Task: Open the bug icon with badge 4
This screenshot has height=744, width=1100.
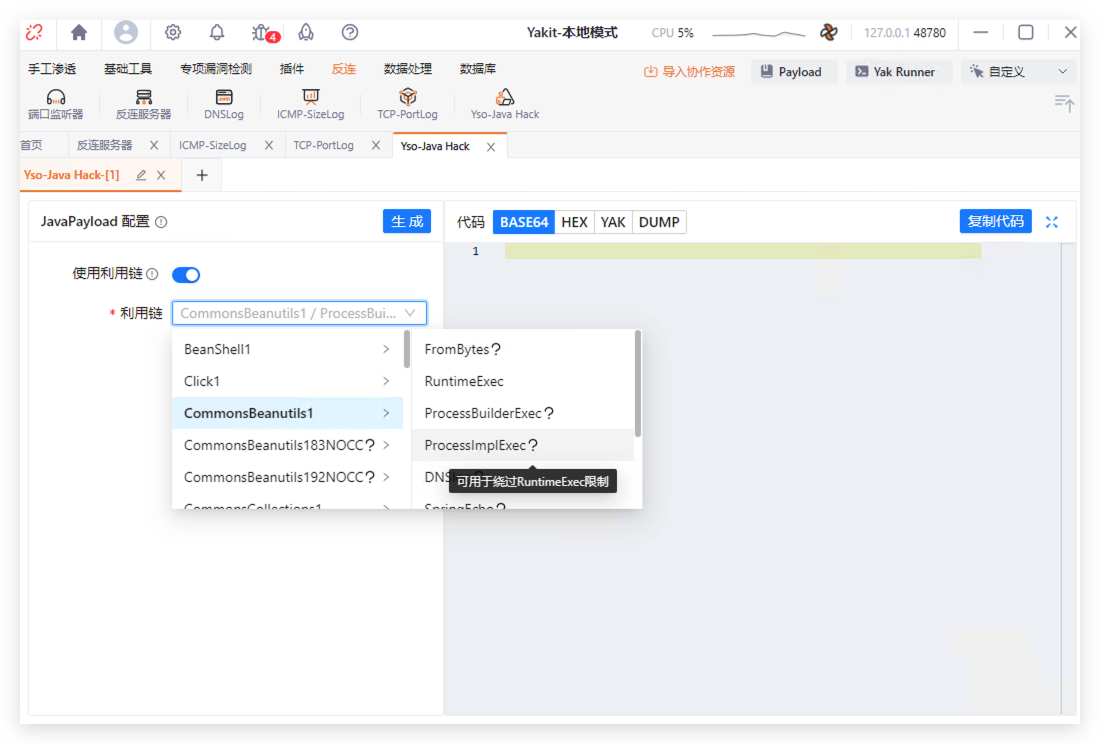Action: click(x=263, y=33)
